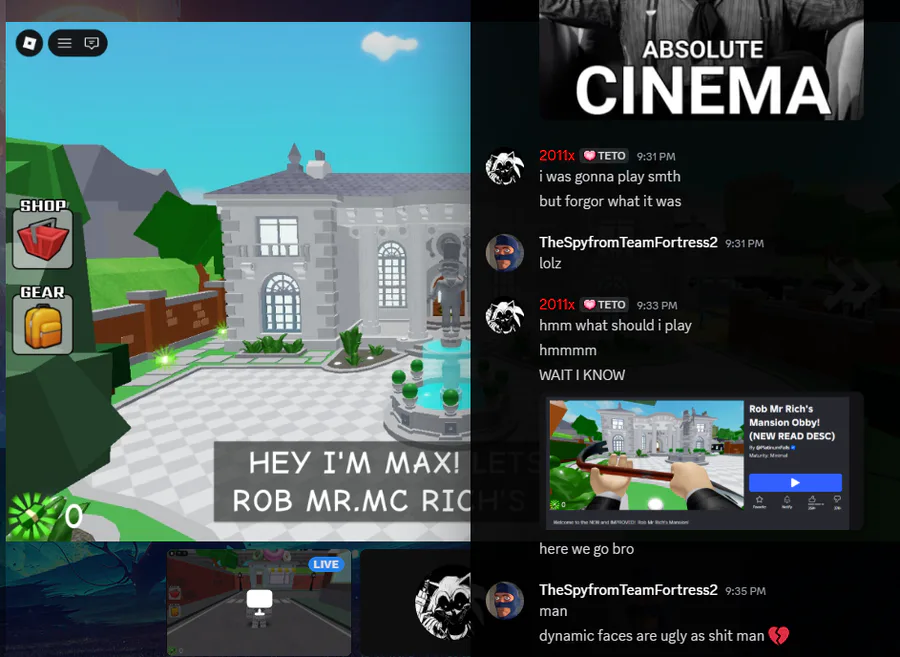Click the verified badge next to creator name
900x657 pixels.
[794, 447]
